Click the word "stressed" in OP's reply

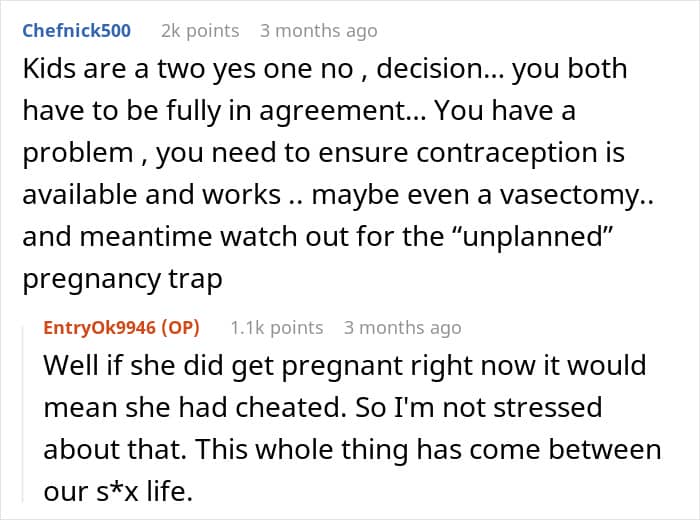coord(548,408)
